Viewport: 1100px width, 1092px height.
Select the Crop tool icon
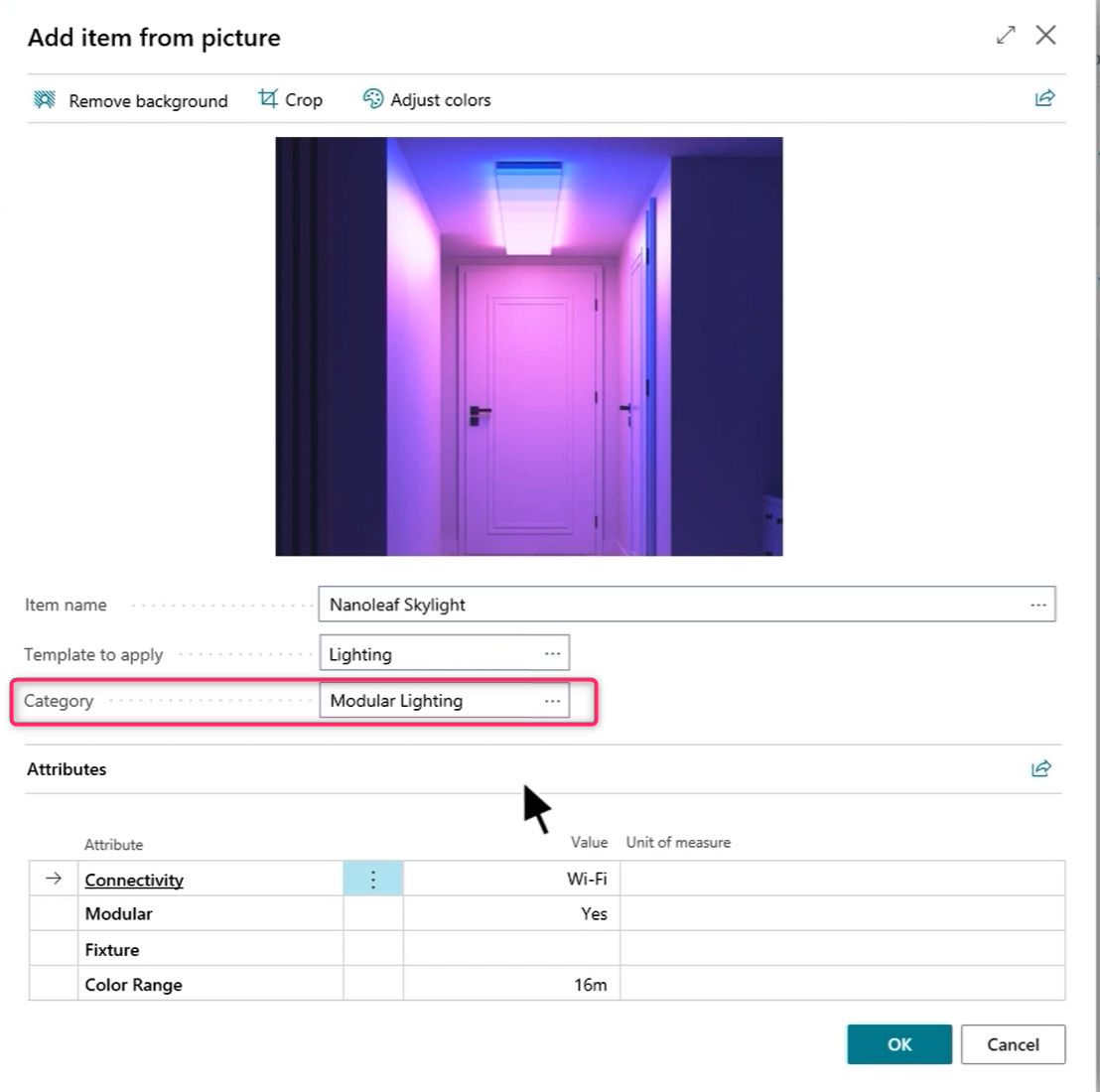tap(268, 99)
